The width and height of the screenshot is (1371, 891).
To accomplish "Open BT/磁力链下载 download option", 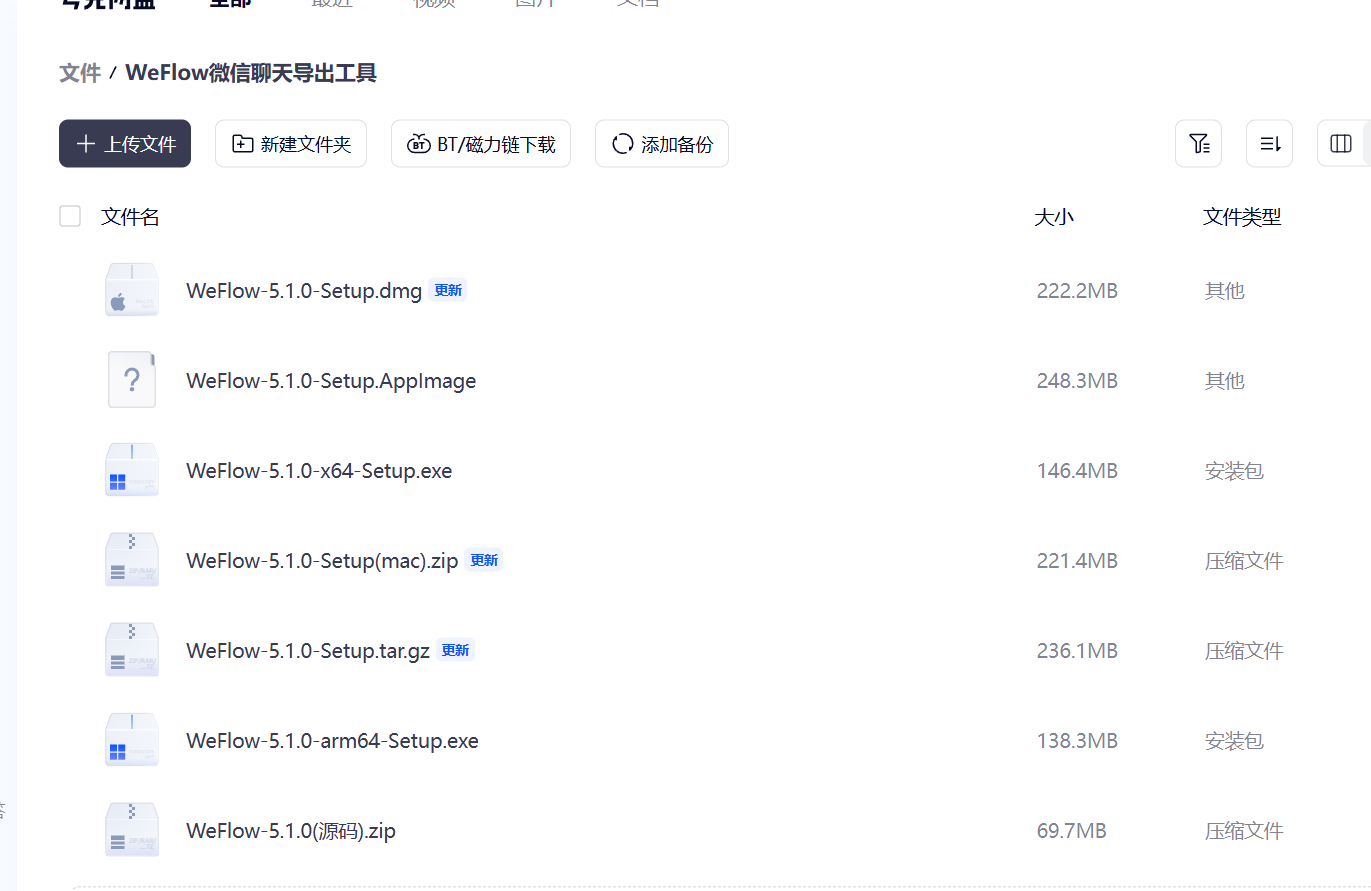I will (x=481, y=144).
